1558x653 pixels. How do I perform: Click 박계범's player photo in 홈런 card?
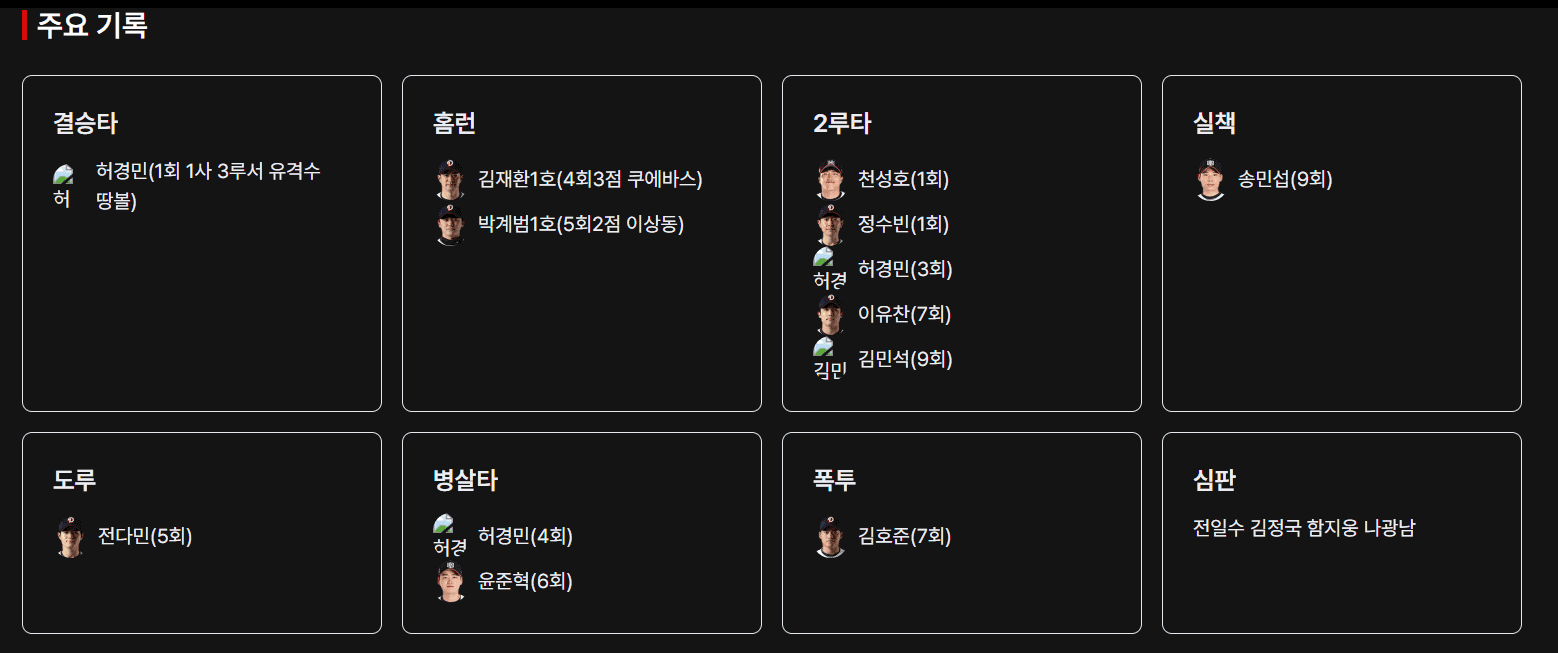(450, 225)
